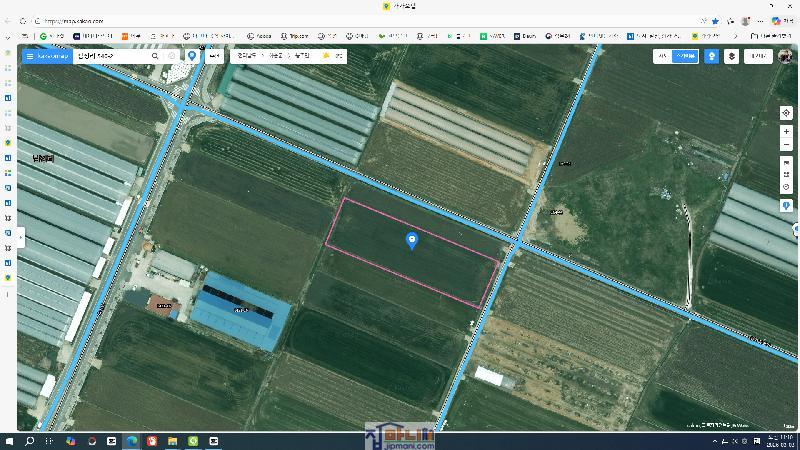
Task: Click the current location target icon
Action: [787, 113]
